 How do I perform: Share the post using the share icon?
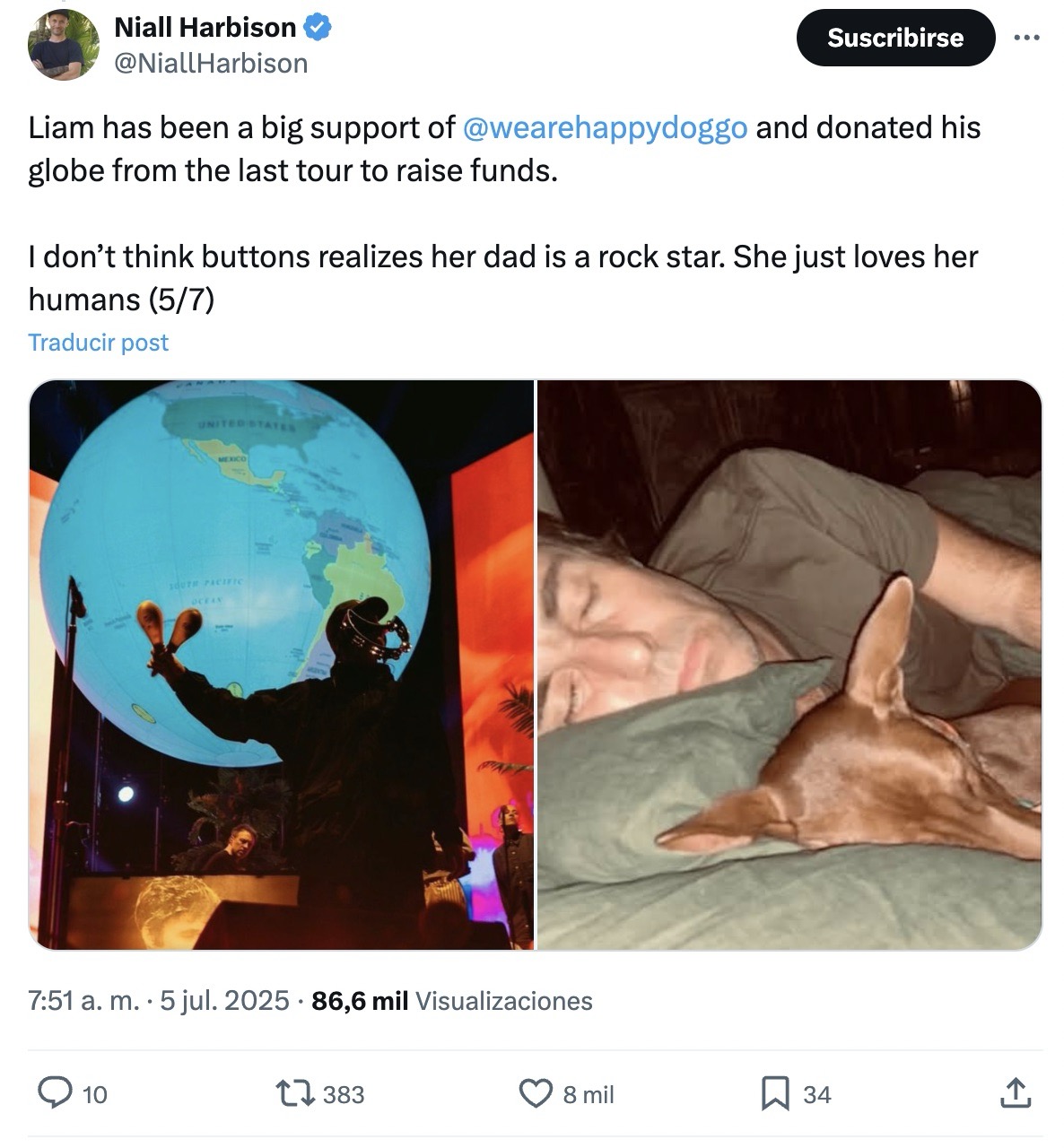point(1015,1093)
